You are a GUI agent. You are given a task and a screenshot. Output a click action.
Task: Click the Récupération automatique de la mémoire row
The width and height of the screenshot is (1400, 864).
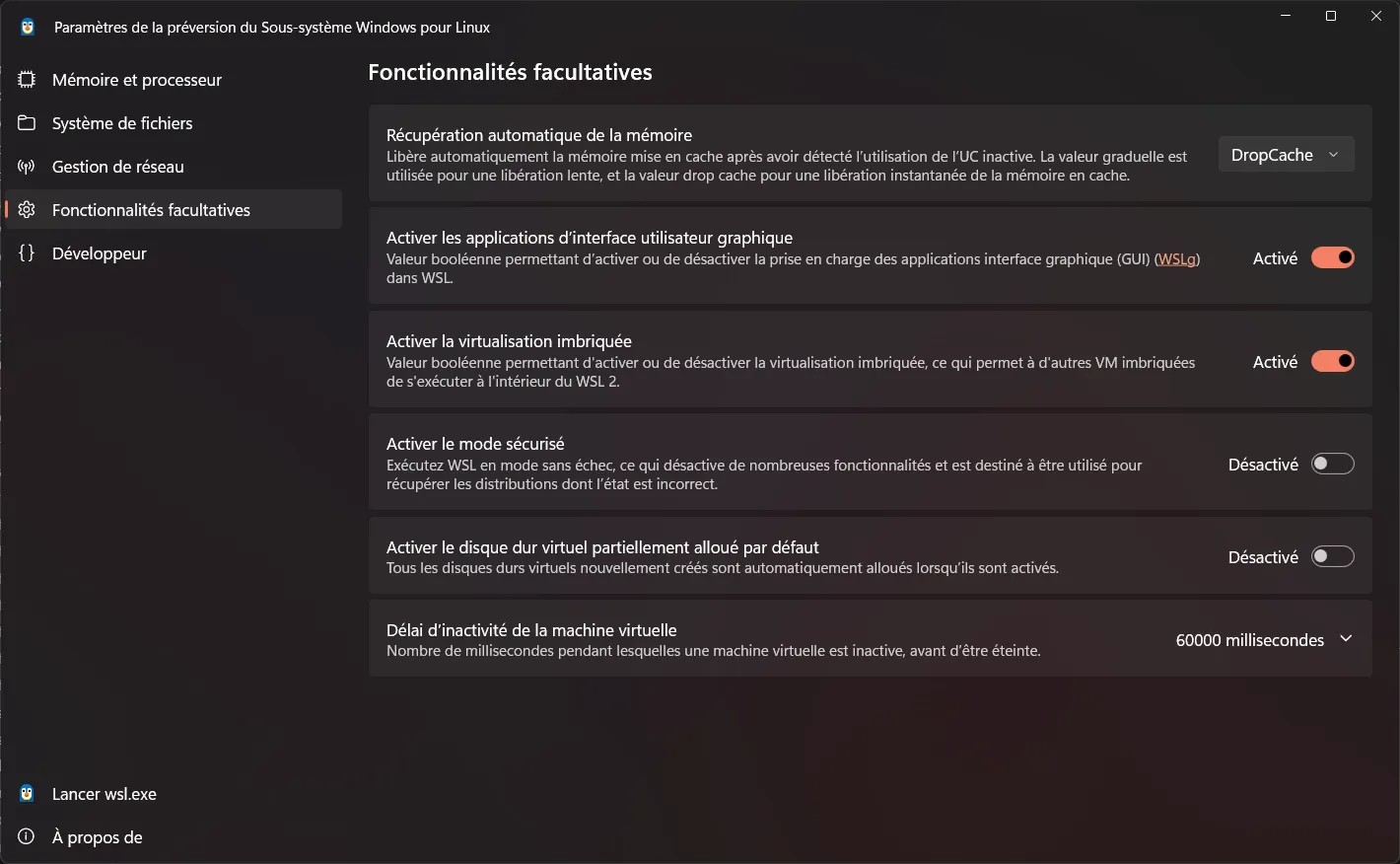789,154
